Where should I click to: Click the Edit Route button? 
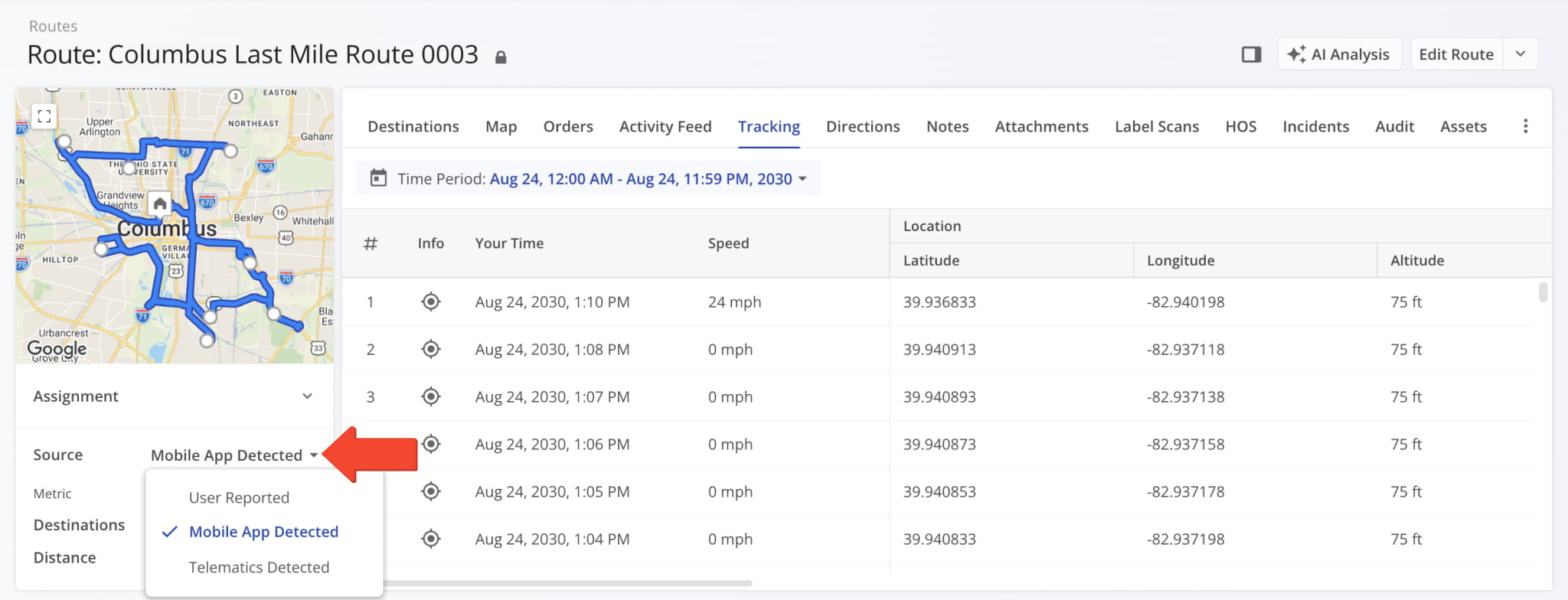coord(1456,54)
